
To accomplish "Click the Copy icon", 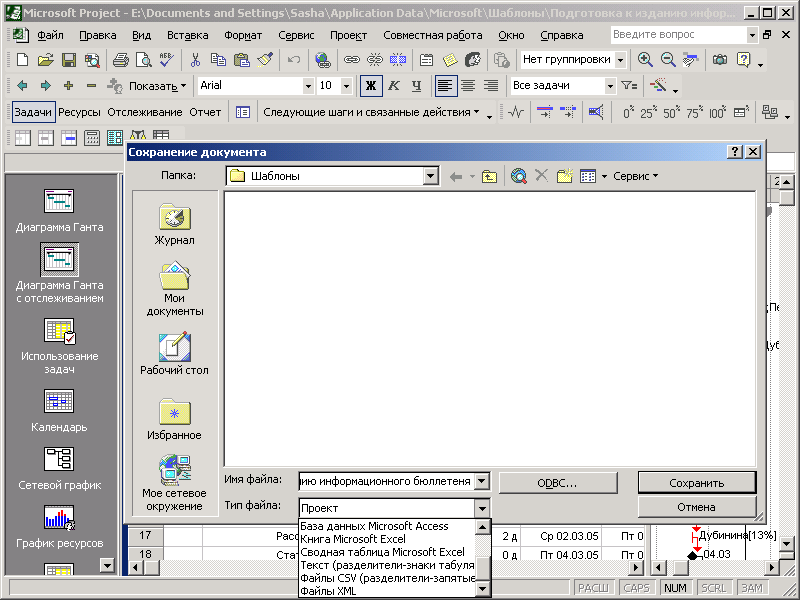I will tap(218, 60).
